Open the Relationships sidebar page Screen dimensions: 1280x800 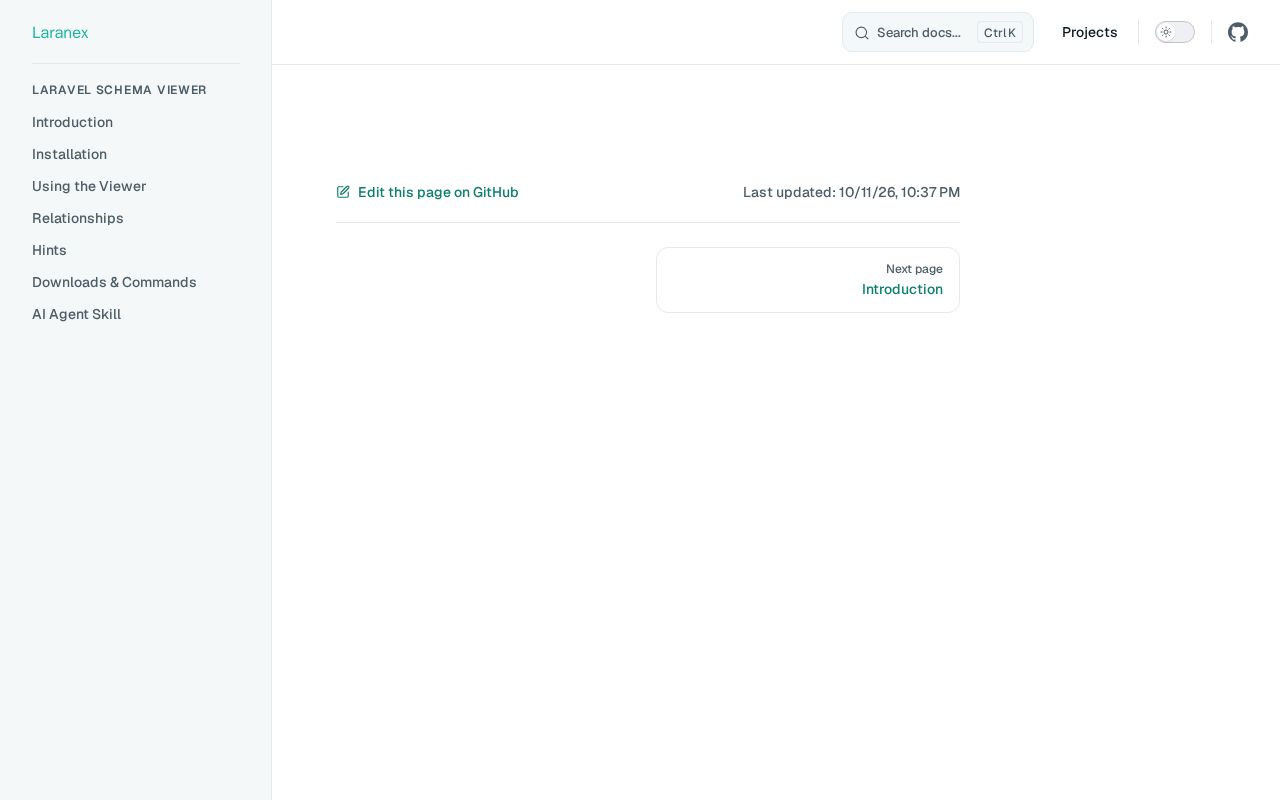pyautogui.click(x=78, y=218)
